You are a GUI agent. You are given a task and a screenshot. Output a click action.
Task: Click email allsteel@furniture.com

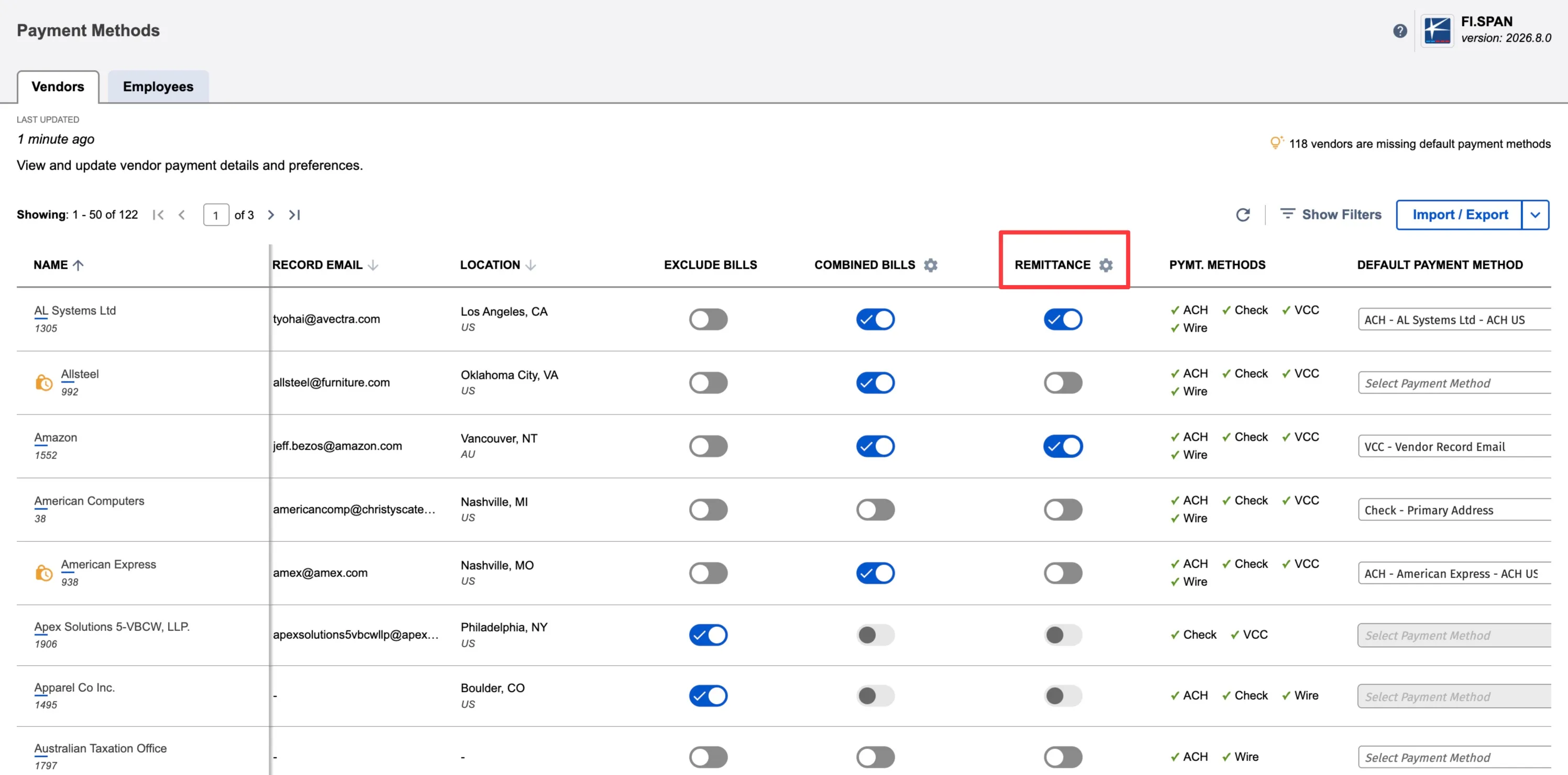(331, 383)
